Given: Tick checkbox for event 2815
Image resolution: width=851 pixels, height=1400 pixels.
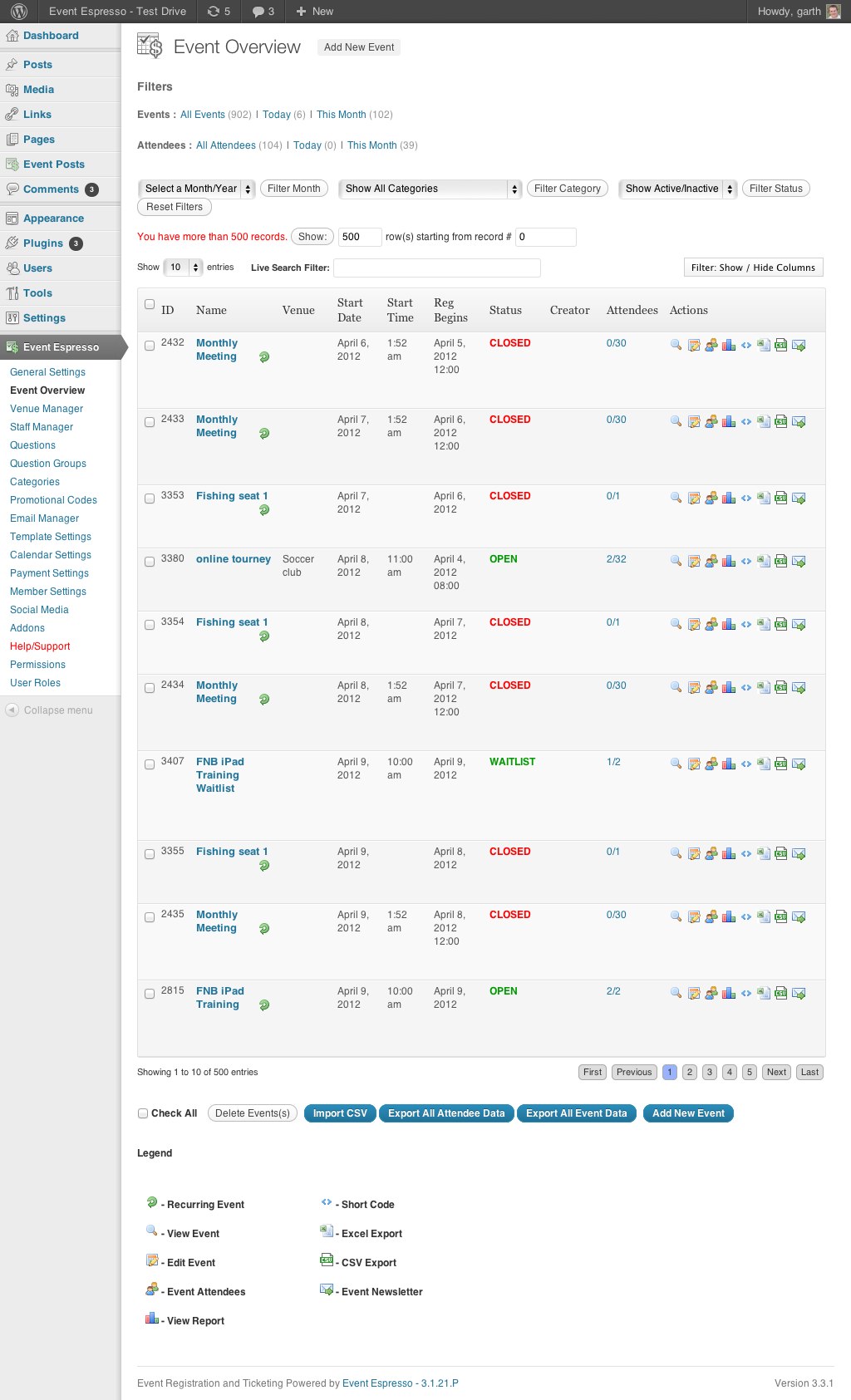Looking at the screenshot, I should point(150,994).
